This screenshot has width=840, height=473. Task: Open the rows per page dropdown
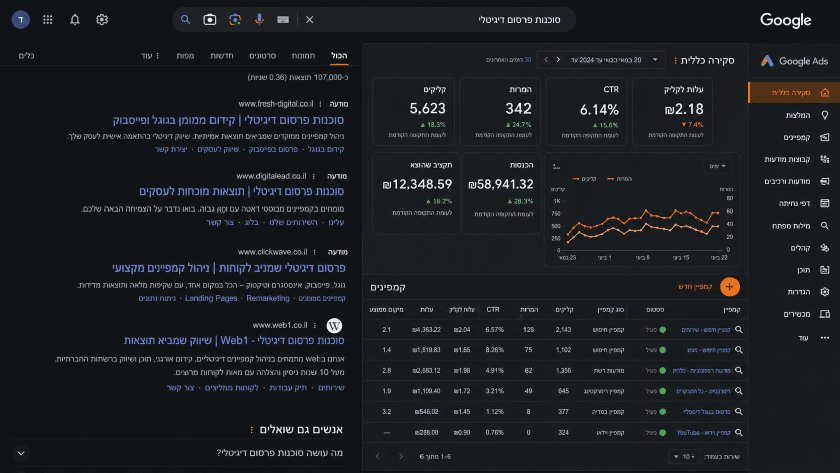(x=684, y=456)
